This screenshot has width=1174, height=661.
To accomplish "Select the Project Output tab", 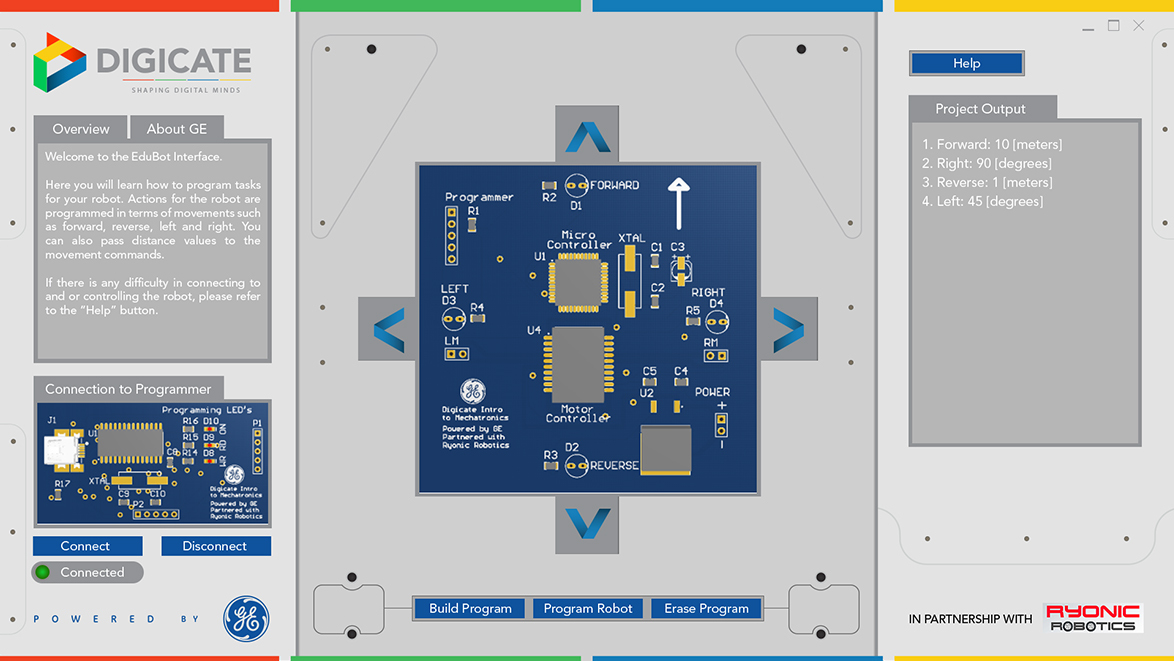I will pos(980,109).
